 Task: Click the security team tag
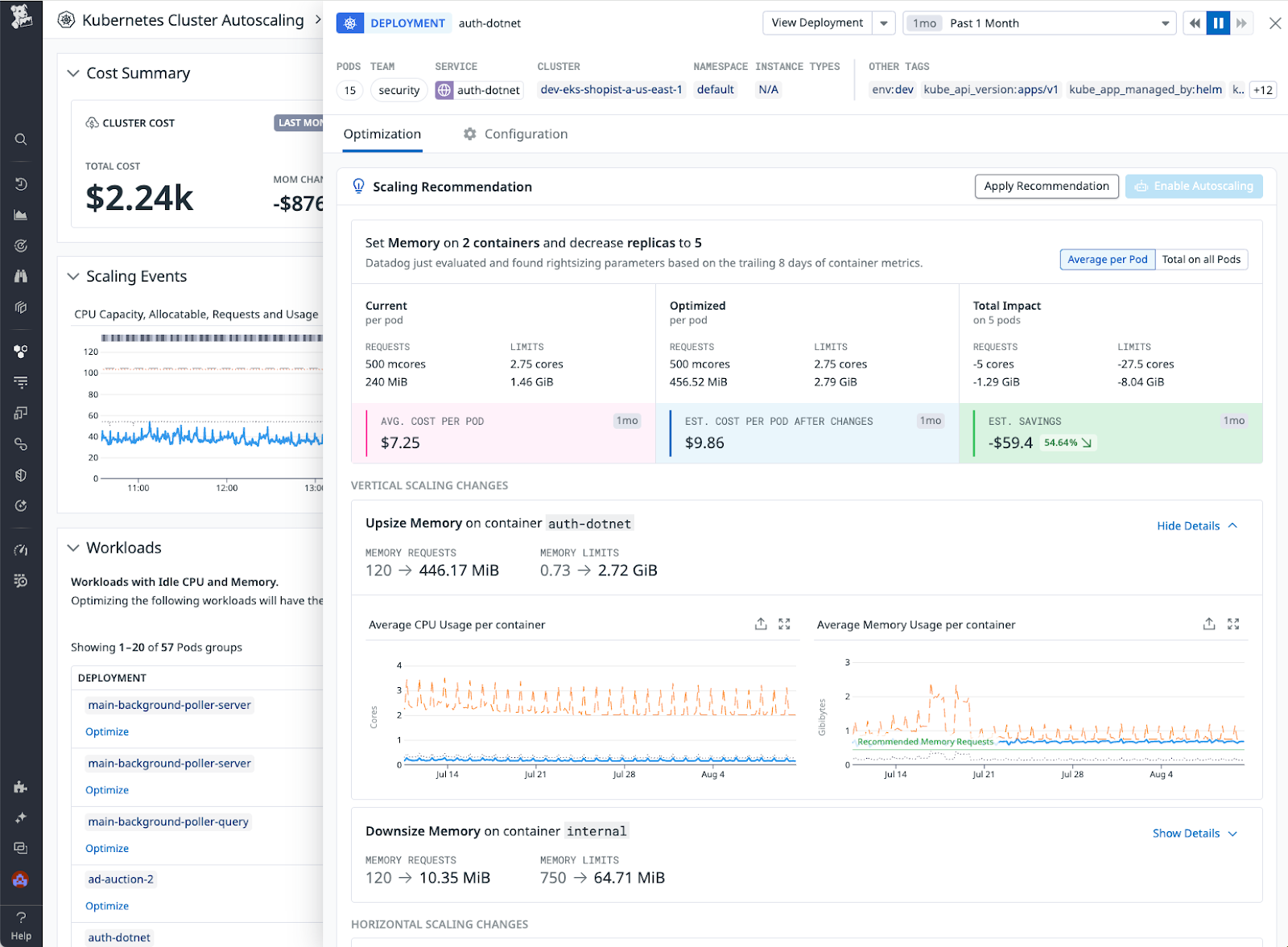(x=399, y=90)
